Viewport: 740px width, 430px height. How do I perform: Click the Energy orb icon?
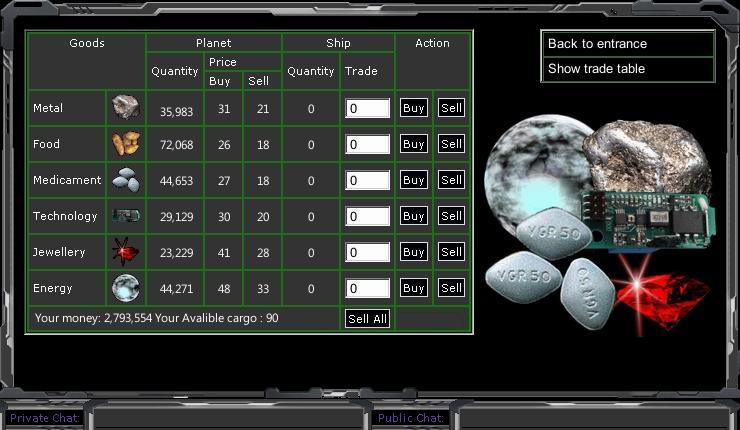(126, 288)
